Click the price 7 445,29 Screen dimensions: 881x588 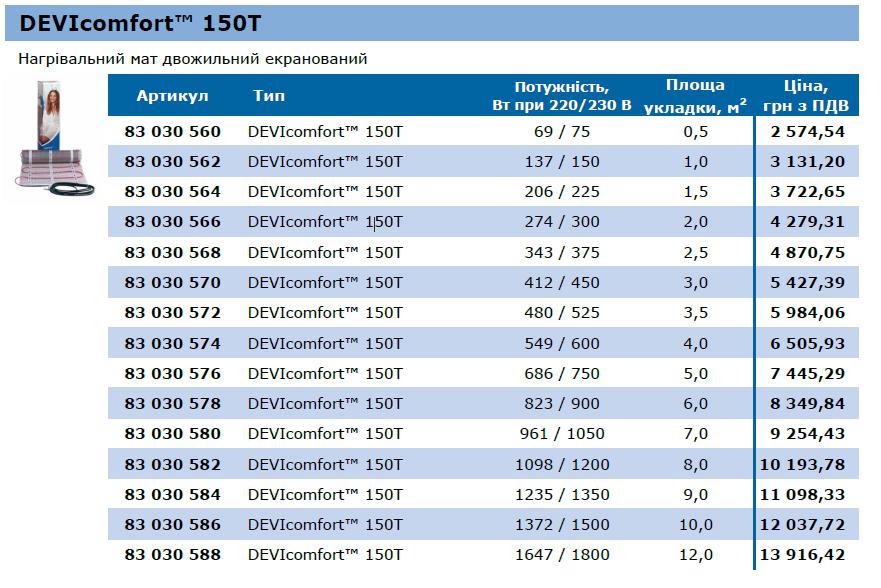coord(807,374)
